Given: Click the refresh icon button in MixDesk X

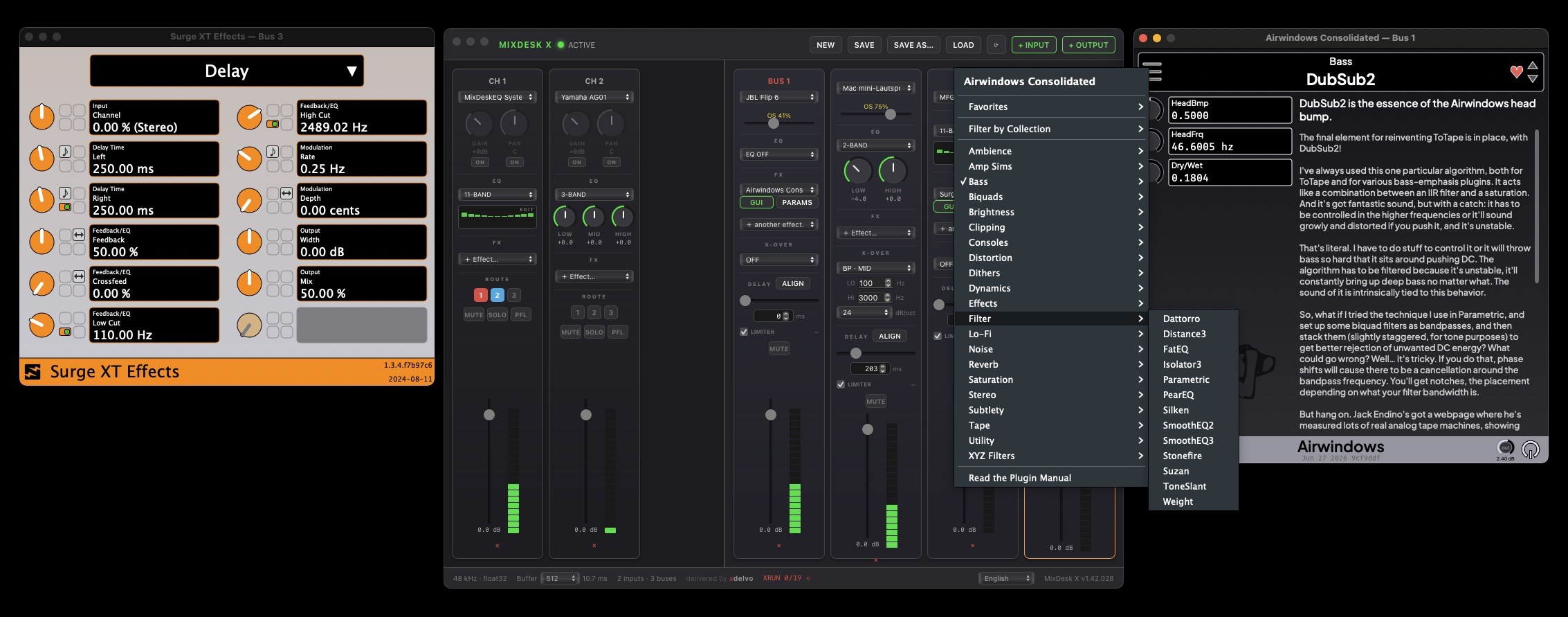Looking at the screenshot, I should (x=996, y=45).
